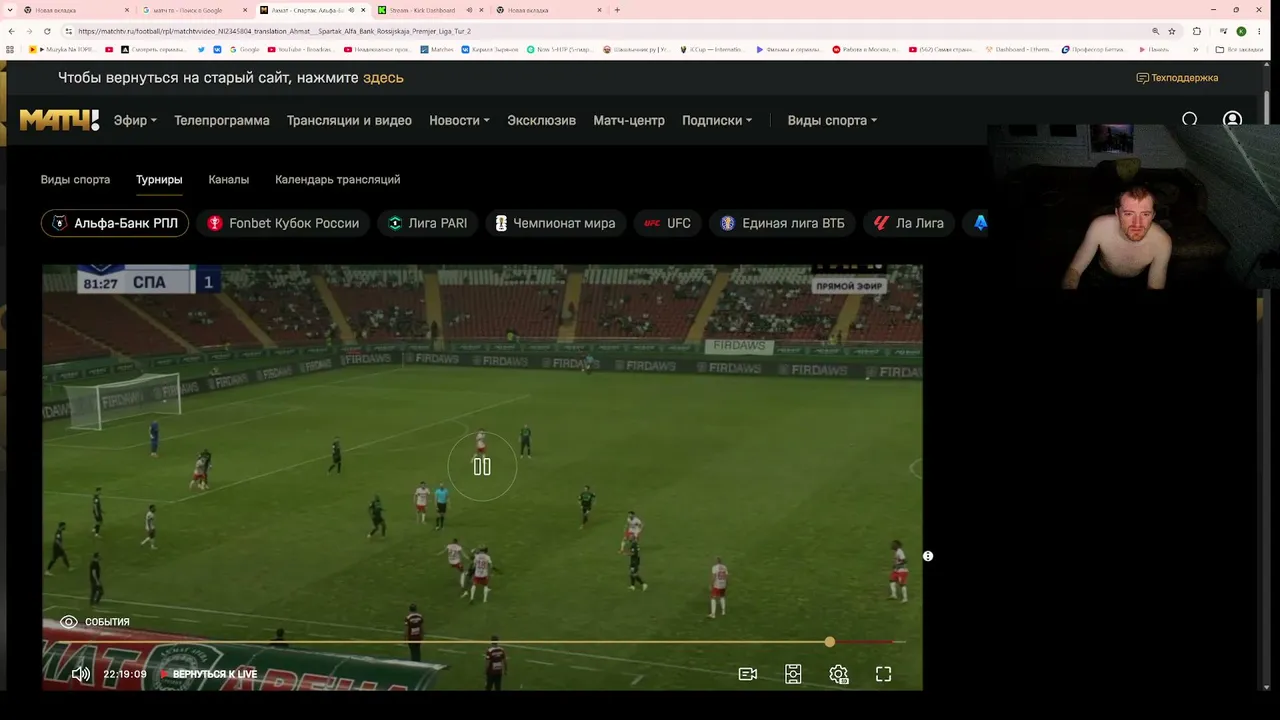The image size is (1280, 720).
Task: Click the Матч! logo
Action: pyautogui.click(x=59, y=120)
